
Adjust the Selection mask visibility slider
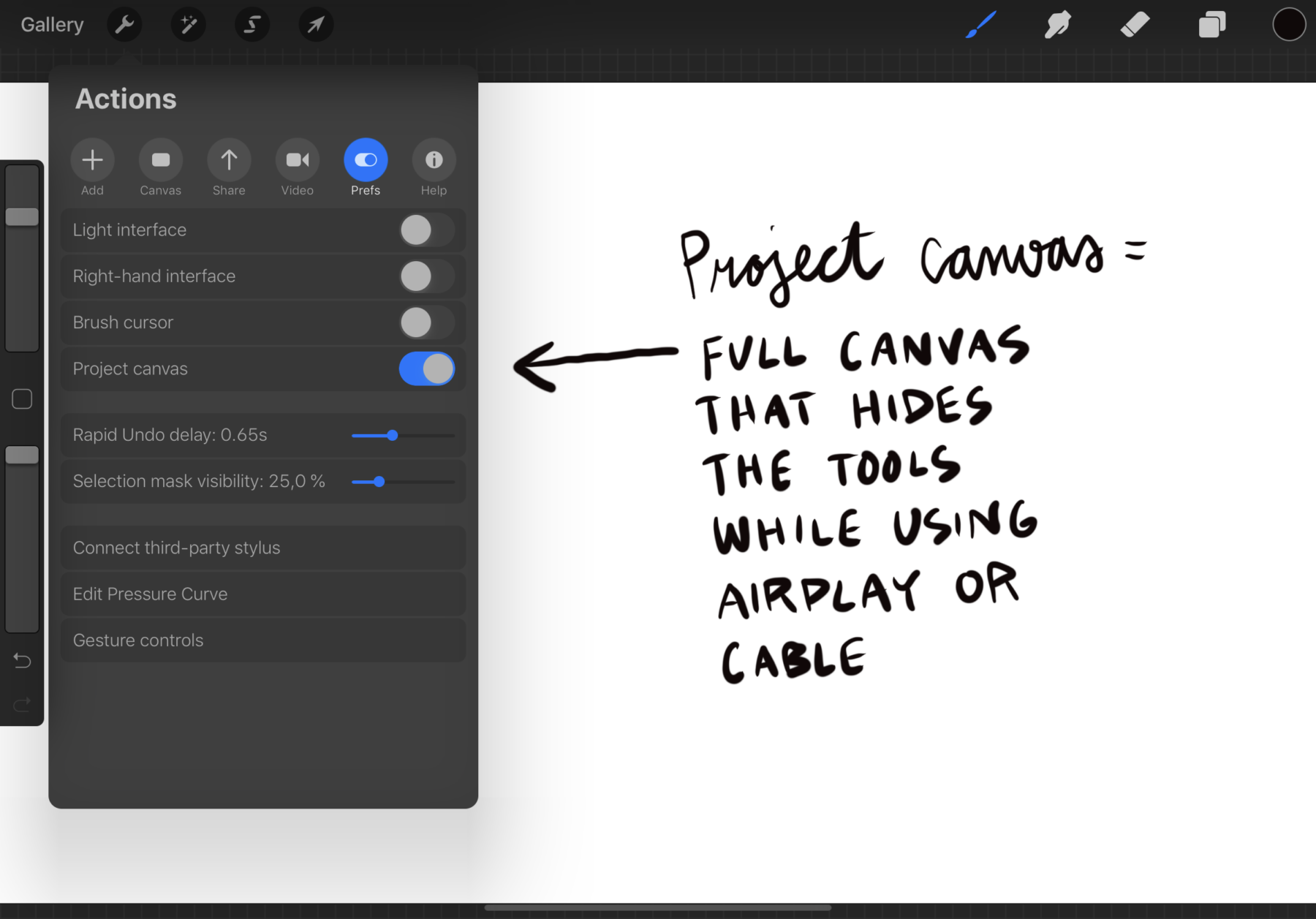[403, 482]
